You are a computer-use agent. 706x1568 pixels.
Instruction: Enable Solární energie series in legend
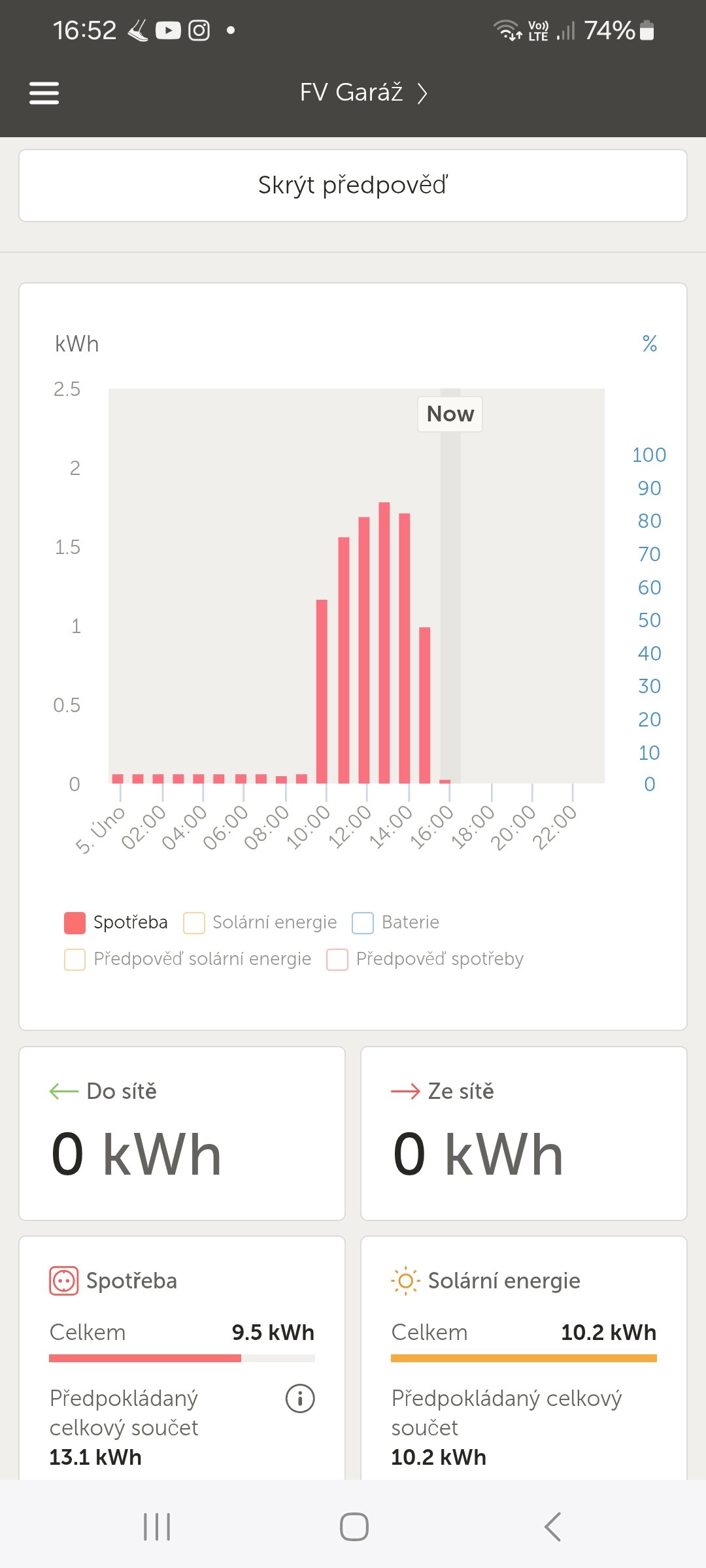click(194, 923)
